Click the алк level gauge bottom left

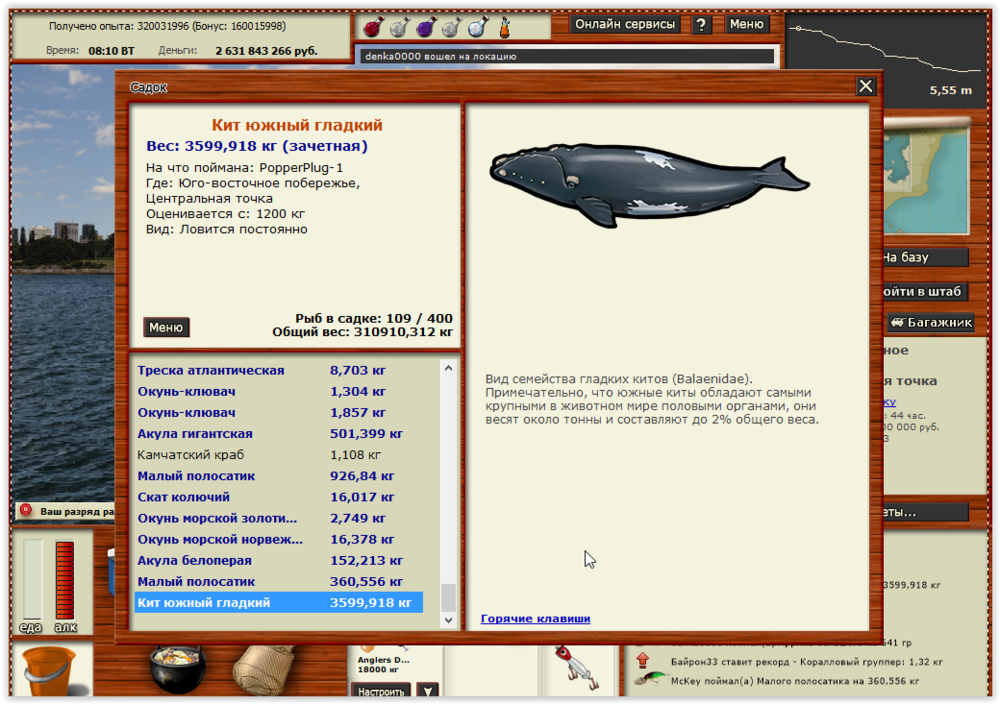click(x=64, y=580)
